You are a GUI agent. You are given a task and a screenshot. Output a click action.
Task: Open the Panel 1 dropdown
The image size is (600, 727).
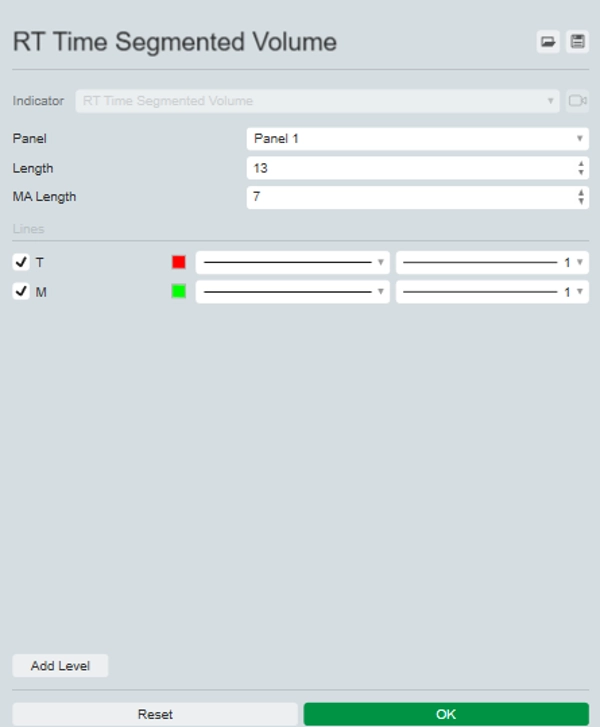click(418, 139)
